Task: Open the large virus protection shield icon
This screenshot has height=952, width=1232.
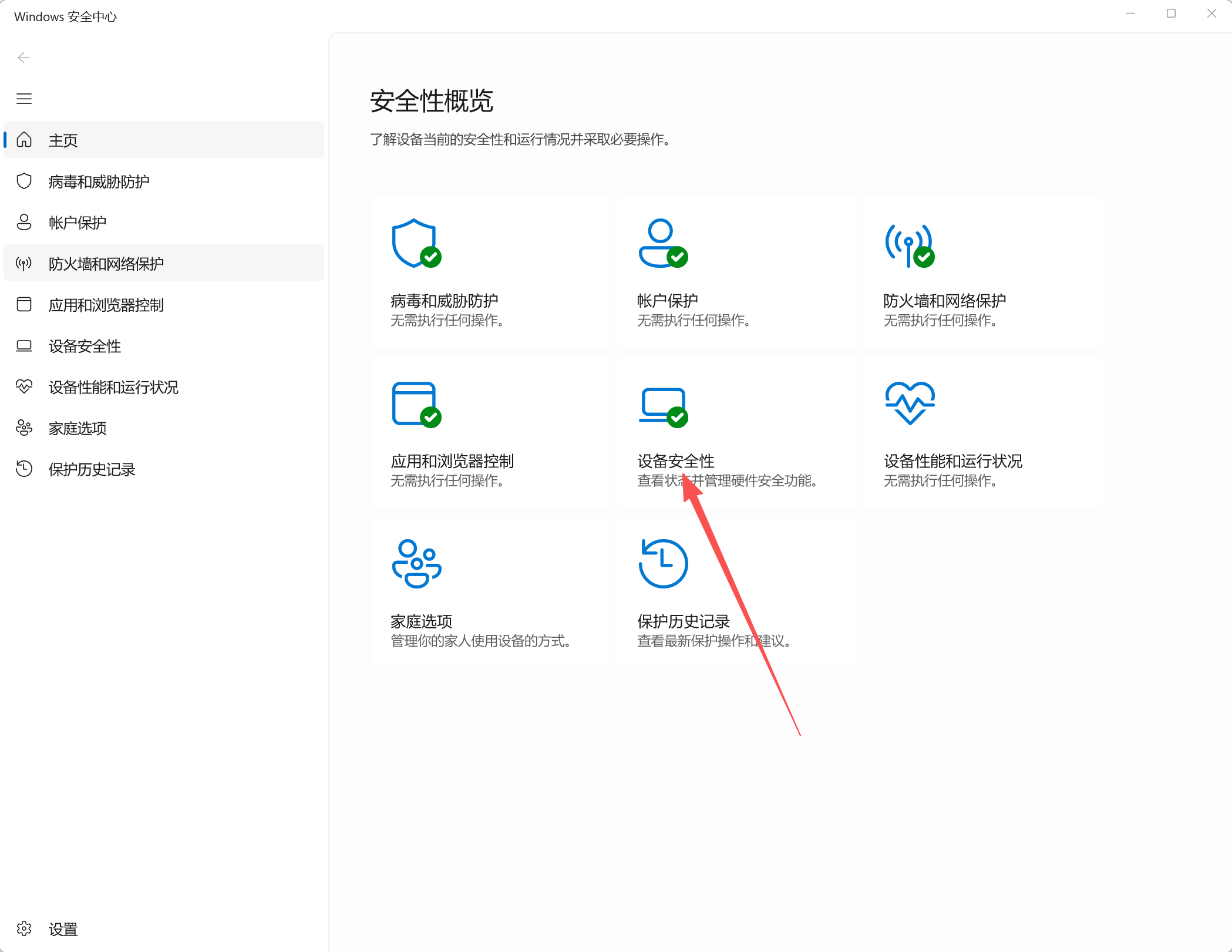Action: click(x=416, y=243)
